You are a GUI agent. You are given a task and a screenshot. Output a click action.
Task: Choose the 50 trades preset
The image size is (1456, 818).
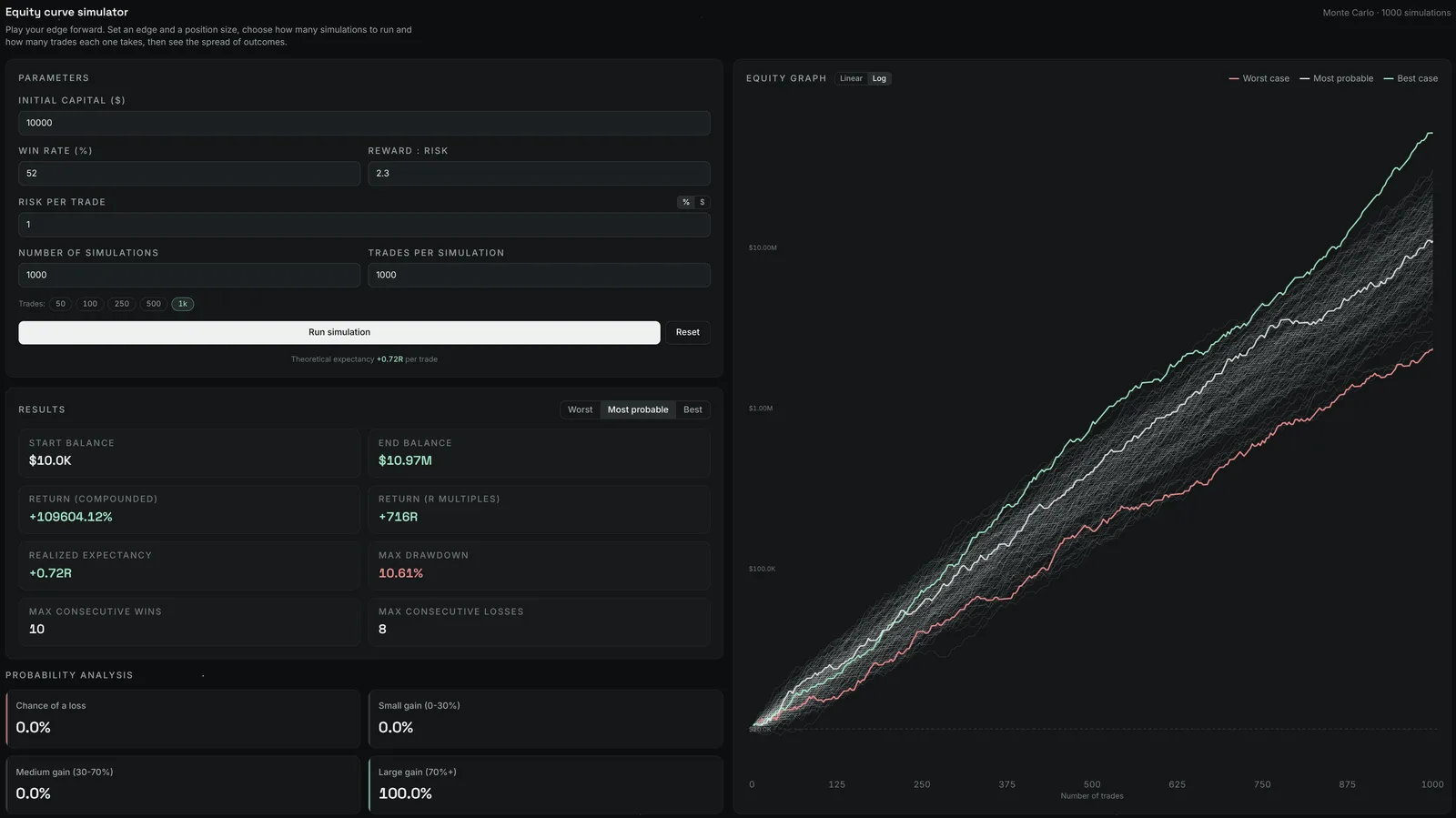pos(60,304)
